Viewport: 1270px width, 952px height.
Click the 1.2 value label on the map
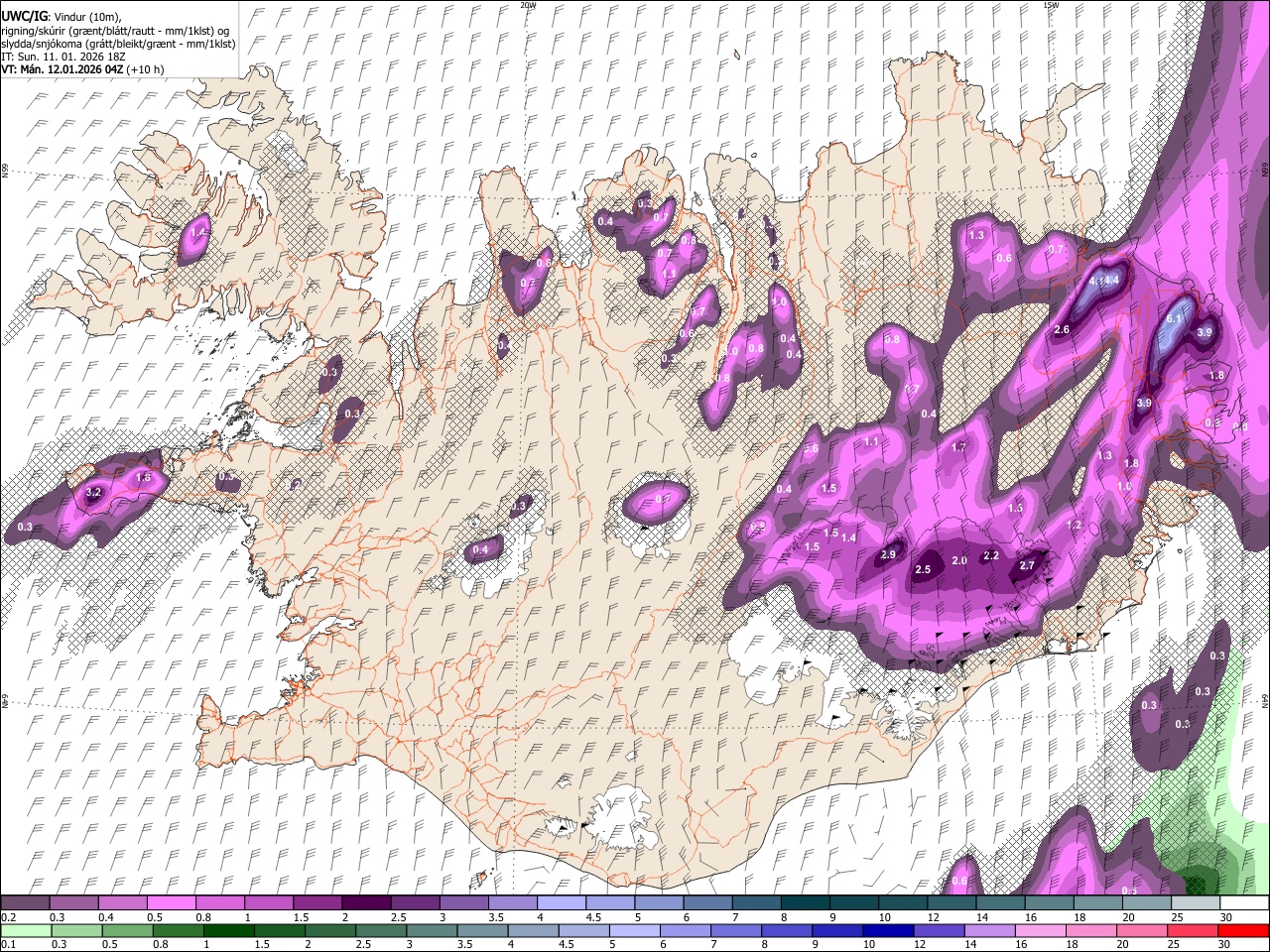point(1074,525)
